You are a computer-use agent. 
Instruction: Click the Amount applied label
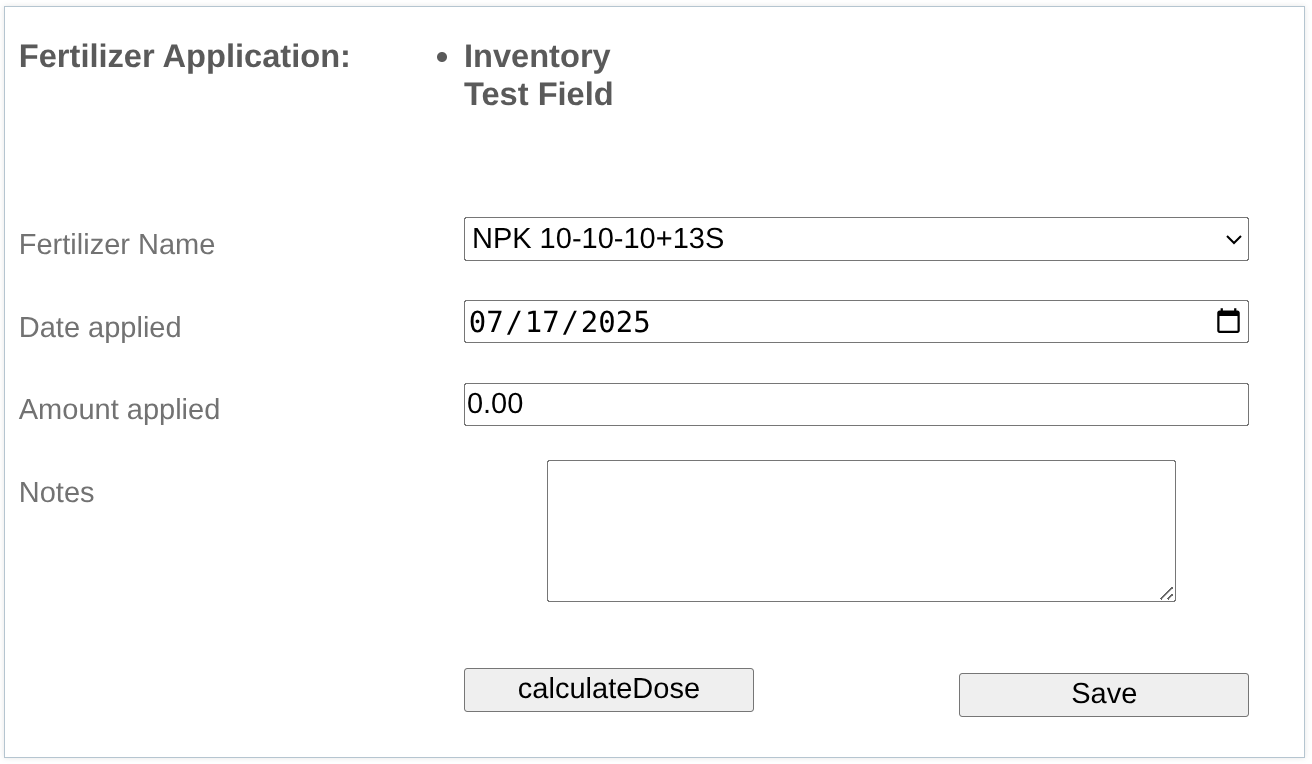pos(119,409)
